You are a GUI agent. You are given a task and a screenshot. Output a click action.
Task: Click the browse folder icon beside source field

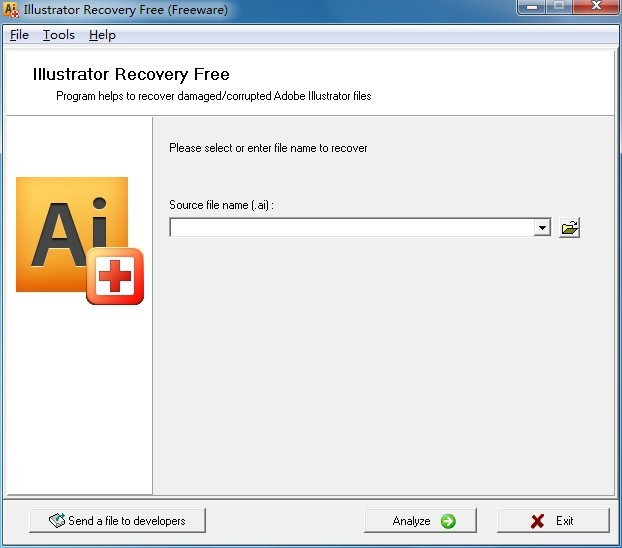coord(569,228)
